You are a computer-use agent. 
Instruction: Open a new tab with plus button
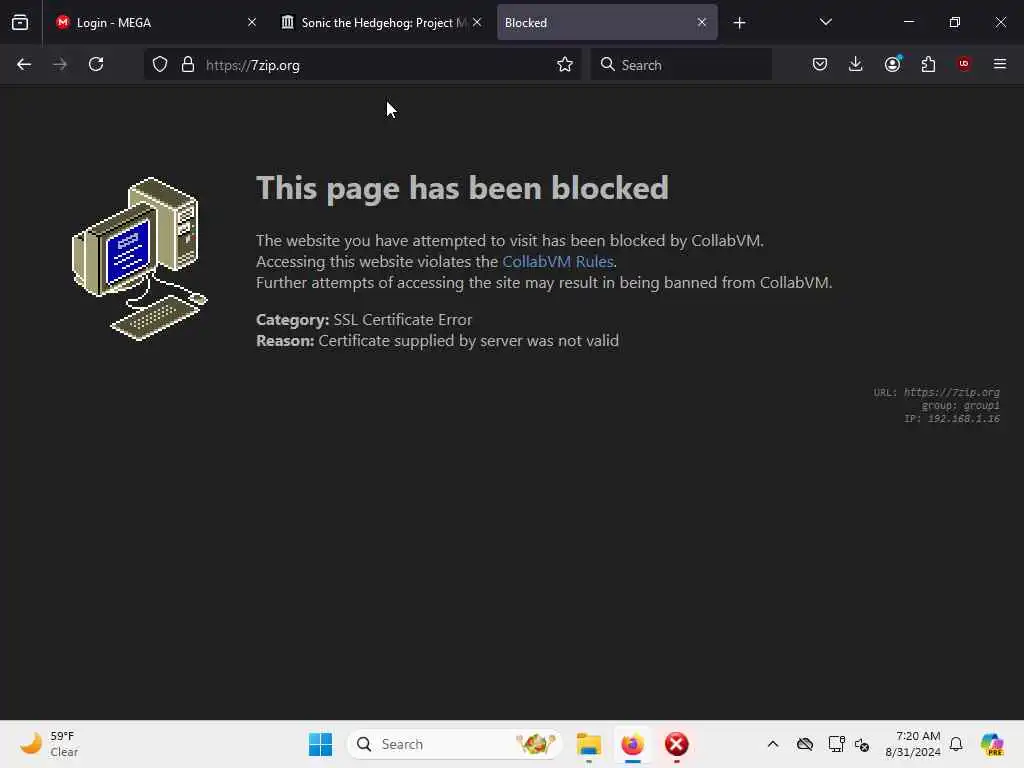tap(739, 23)
